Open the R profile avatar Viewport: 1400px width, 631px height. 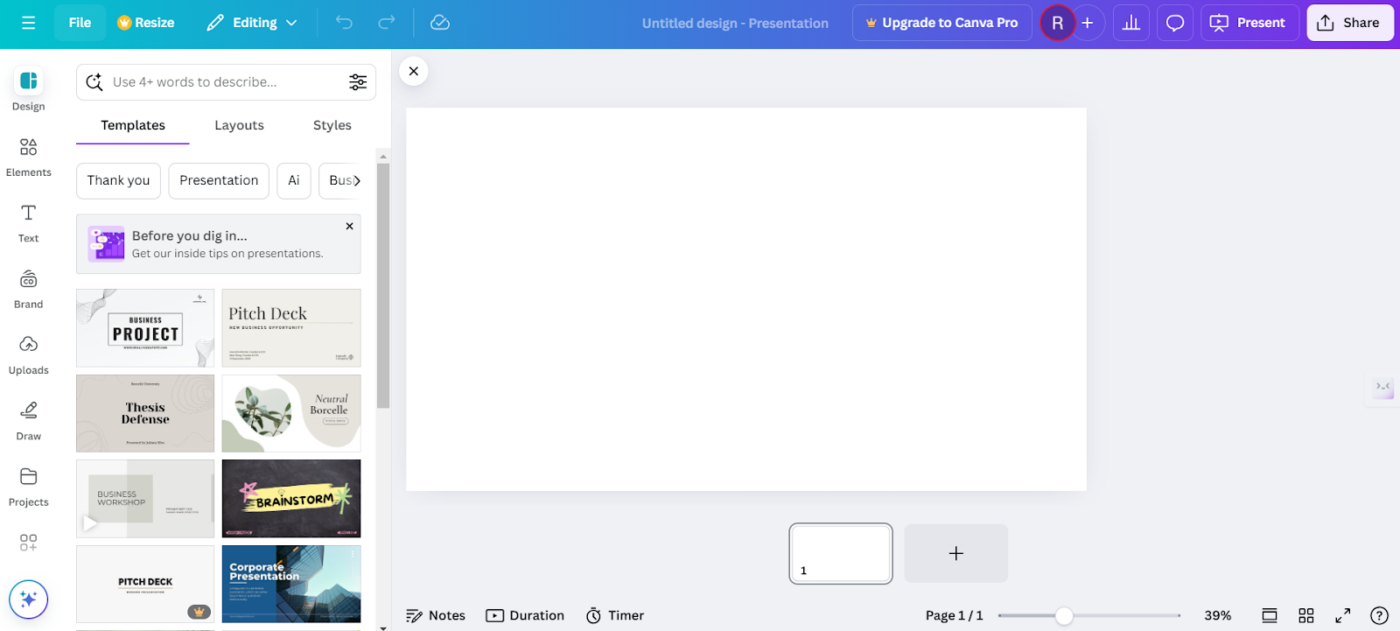pyautogui.click(x=1057, y=23)
